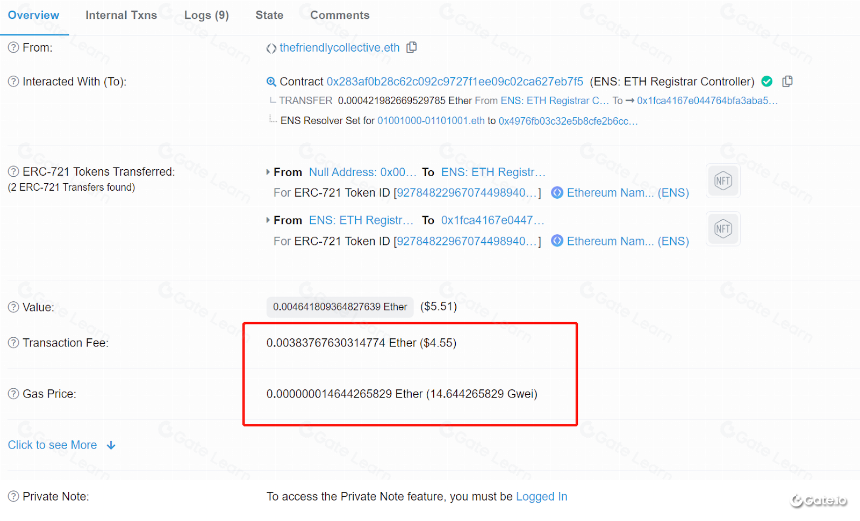Open NFT thumbnail for first ERC-721 transfer
The image size is (860, 521).
click(x=723, y=180)
